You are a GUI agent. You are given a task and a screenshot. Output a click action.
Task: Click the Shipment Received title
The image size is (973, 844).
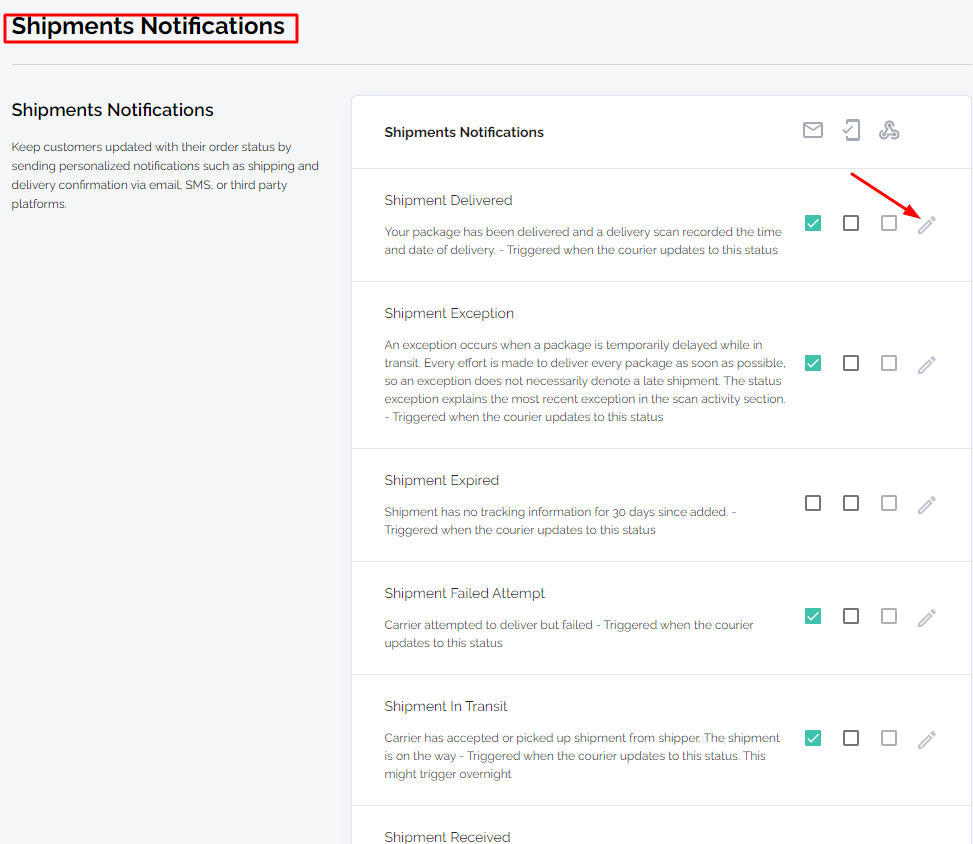coord(447,837)
